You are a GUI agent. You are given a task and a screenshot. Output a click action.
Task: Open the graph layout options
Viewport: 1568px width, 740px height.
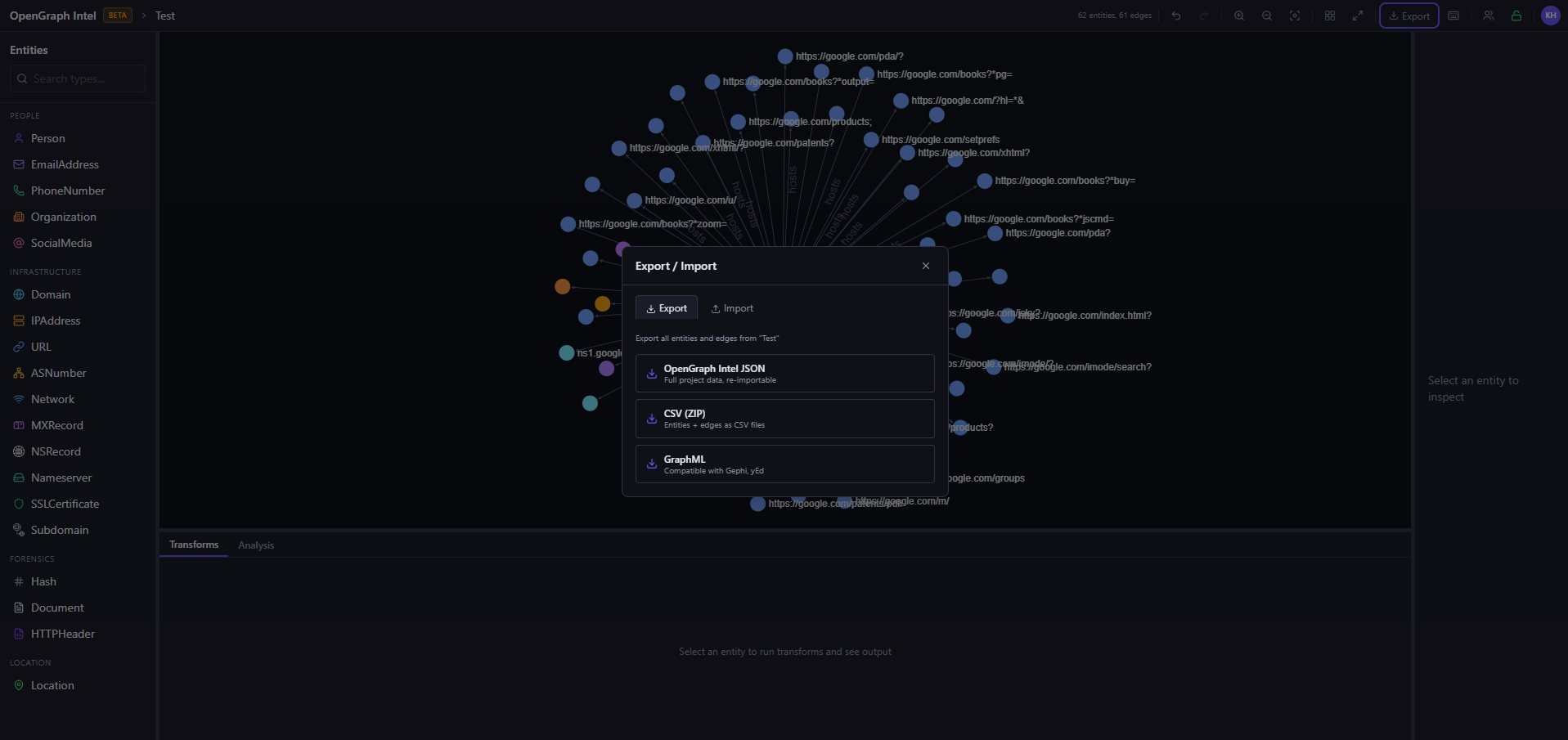(1330, 15)
